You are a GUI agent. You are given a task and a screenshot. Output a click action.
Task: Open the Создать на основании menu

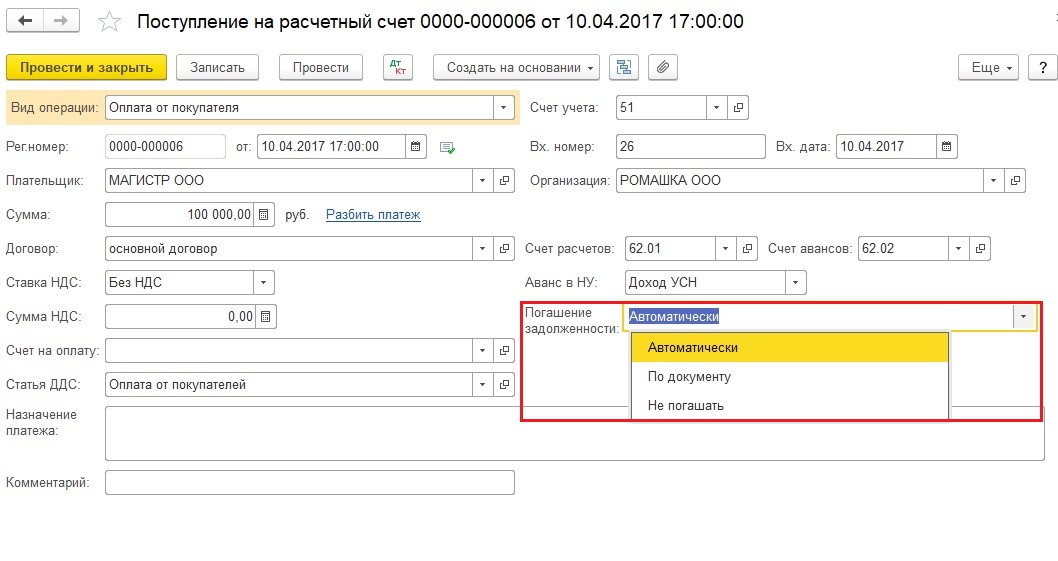516,68
